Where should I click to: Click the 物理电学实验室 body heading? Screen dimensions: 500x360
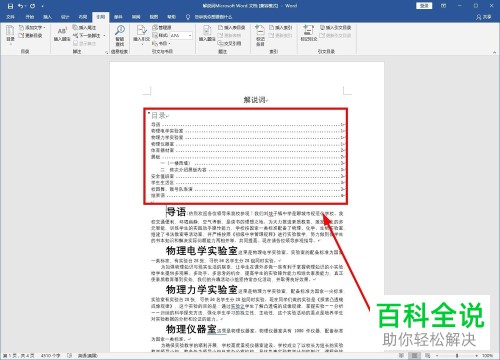pos(201,250)
